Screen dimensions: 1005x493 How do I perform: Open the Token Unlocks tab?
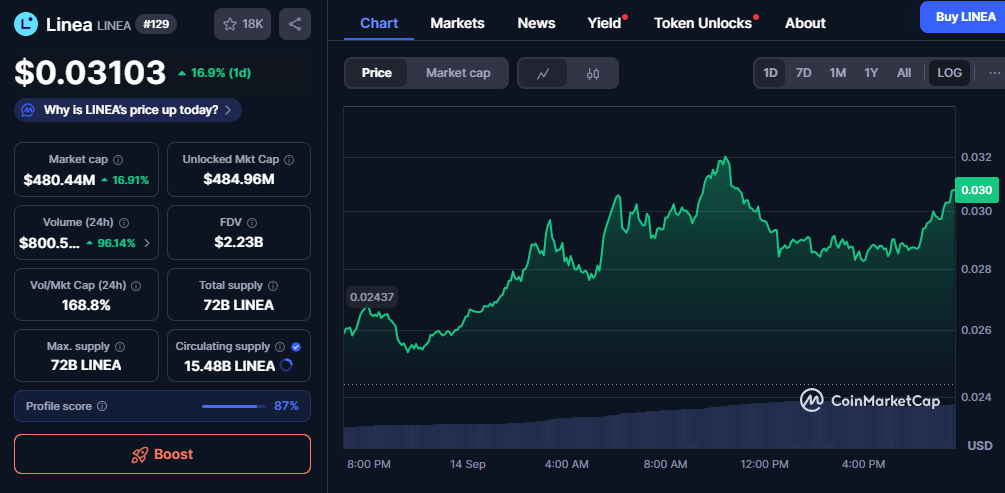[703, 23]
